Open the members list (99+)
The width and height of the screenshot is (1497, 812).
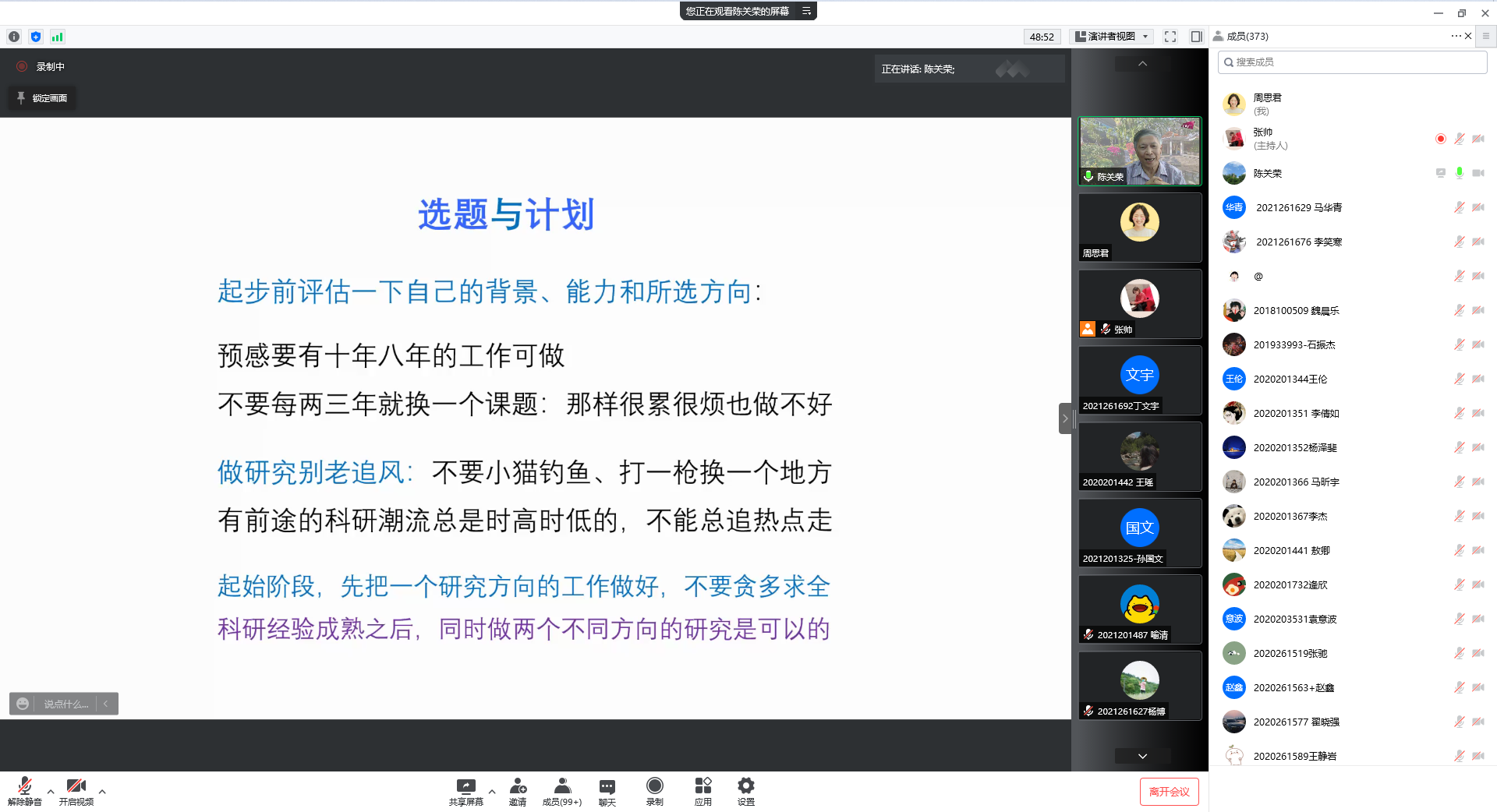click(561, 786)
